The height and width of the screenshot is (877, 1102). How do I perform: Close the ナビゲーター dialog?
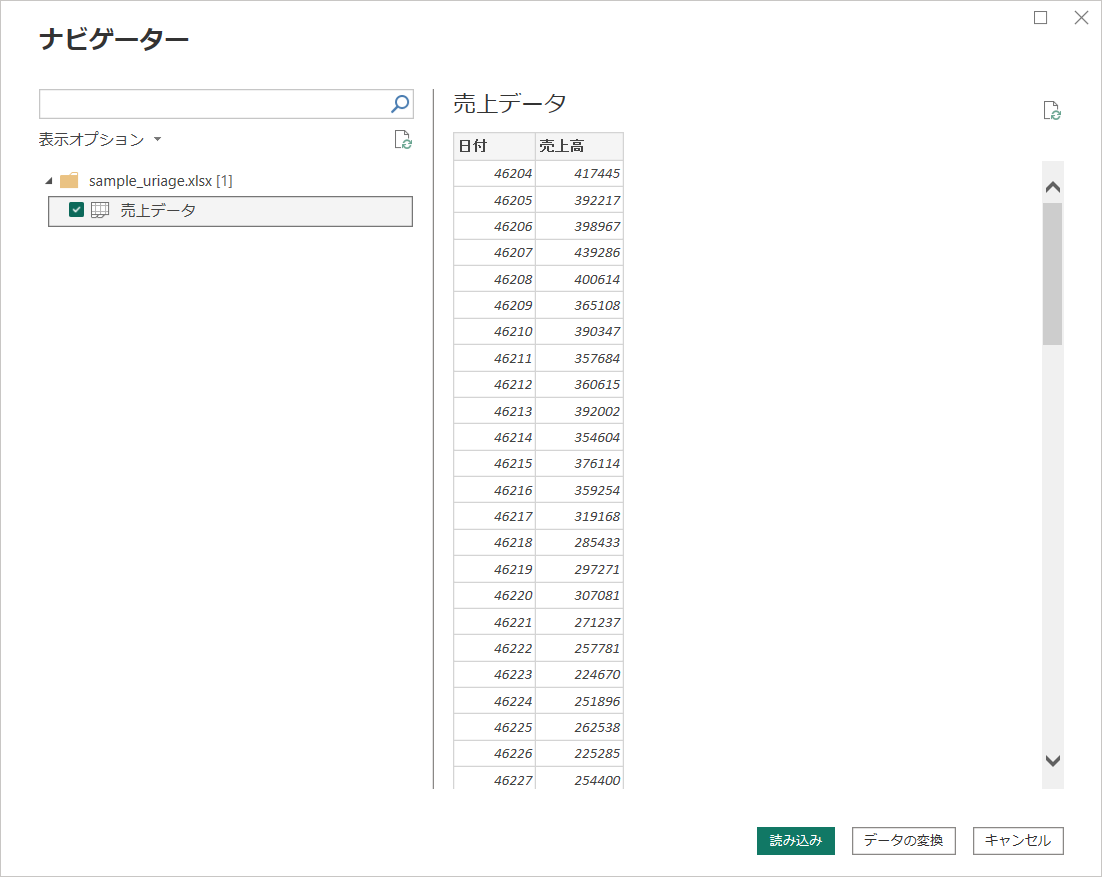pos(1082,18)
